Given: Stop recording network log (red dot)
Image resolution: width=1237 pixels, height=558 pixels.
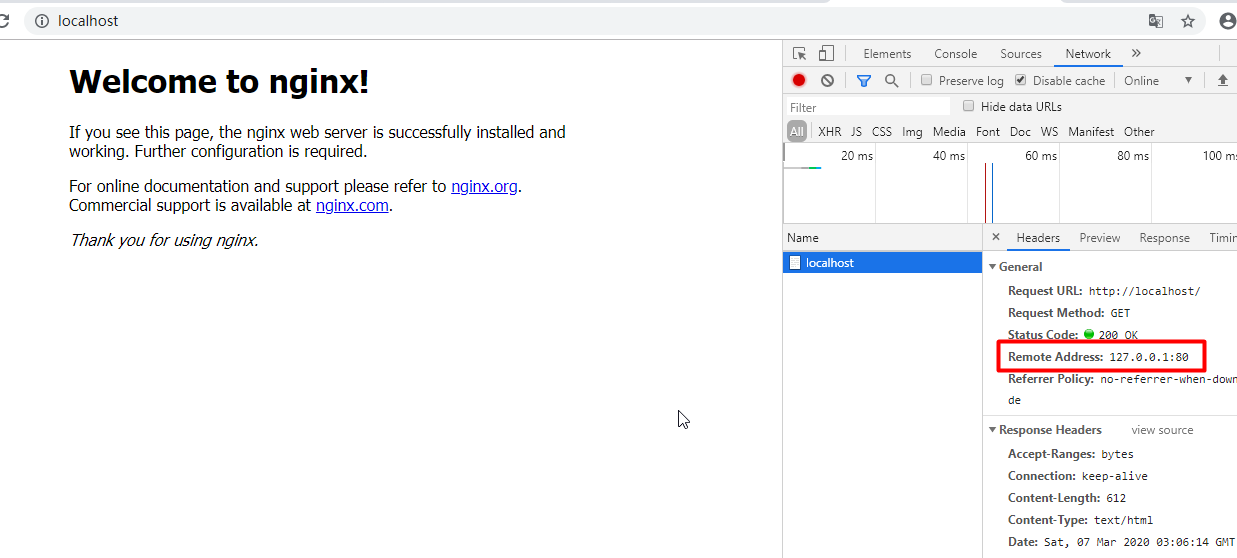Looking at the screenshot, I should pyautogui.click(x=799, y=80).
